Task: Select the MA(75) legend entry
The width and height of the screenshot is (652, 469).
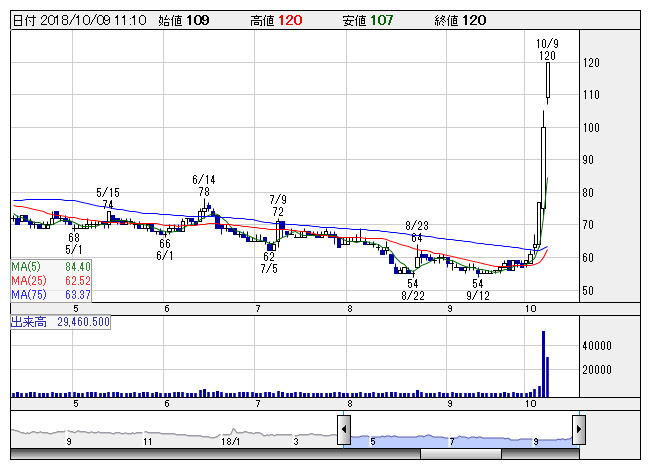Action: coord(52,294)
